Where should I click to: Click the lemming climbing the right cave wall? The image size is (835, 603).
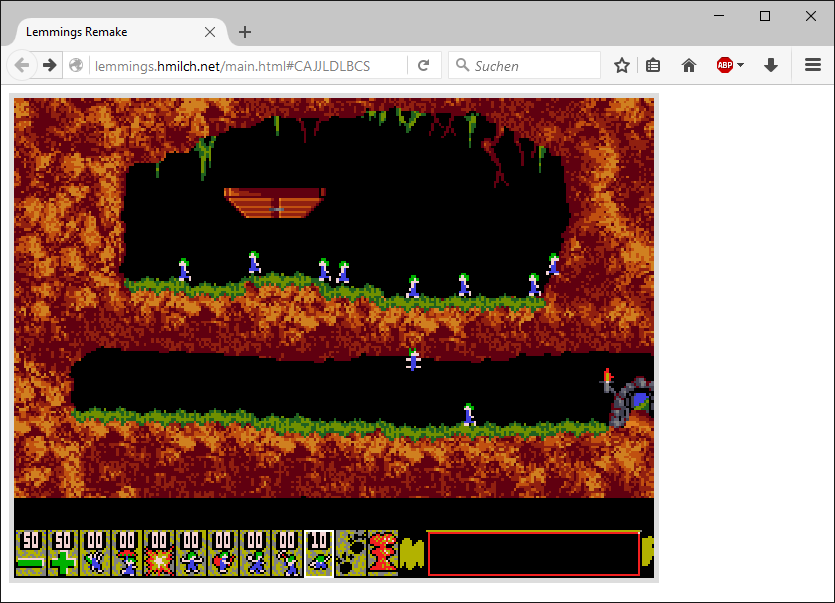(x=553, y=264)
